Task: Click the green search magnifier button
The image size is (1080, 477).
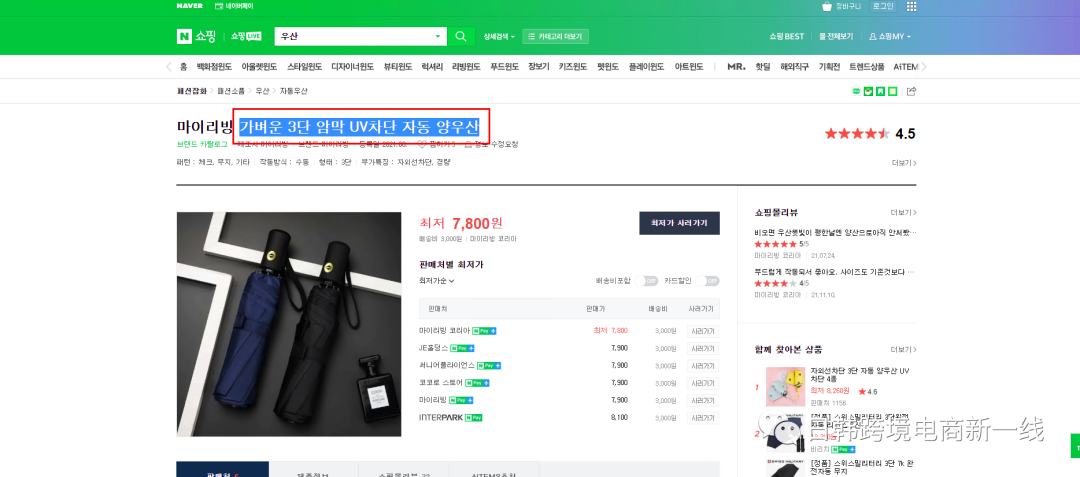Action: [461, 36]
